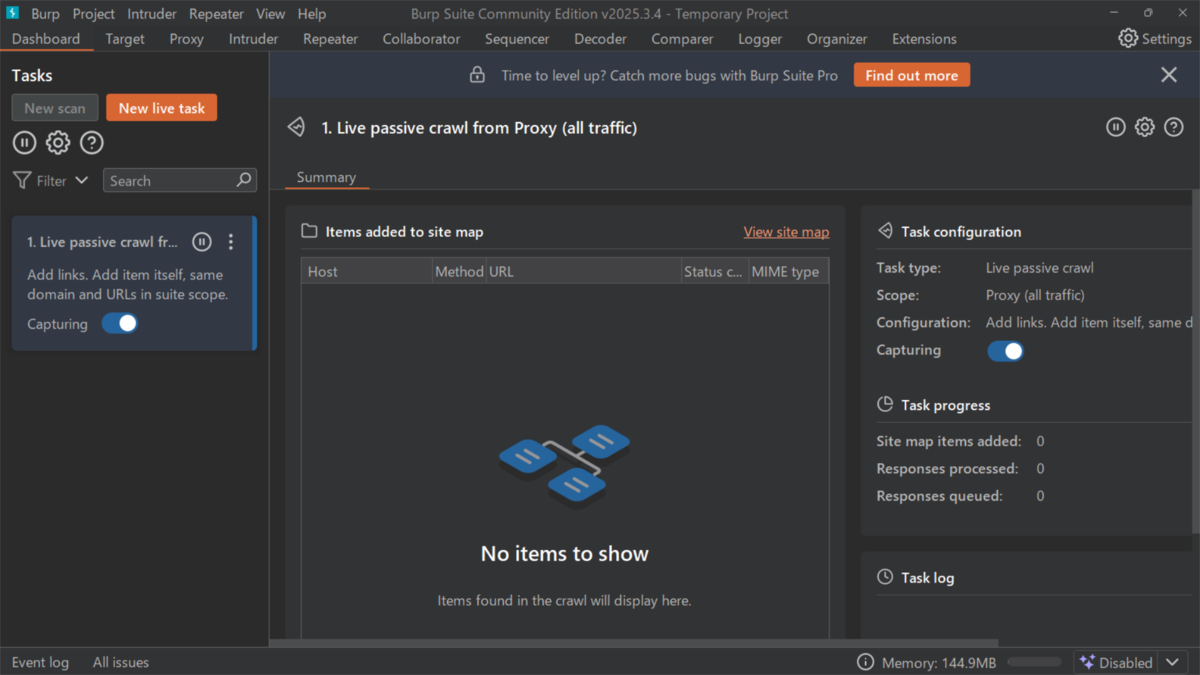
Task: Expand the AI Disabled dropdown arrow
Action: click(x=1174, y=662)
